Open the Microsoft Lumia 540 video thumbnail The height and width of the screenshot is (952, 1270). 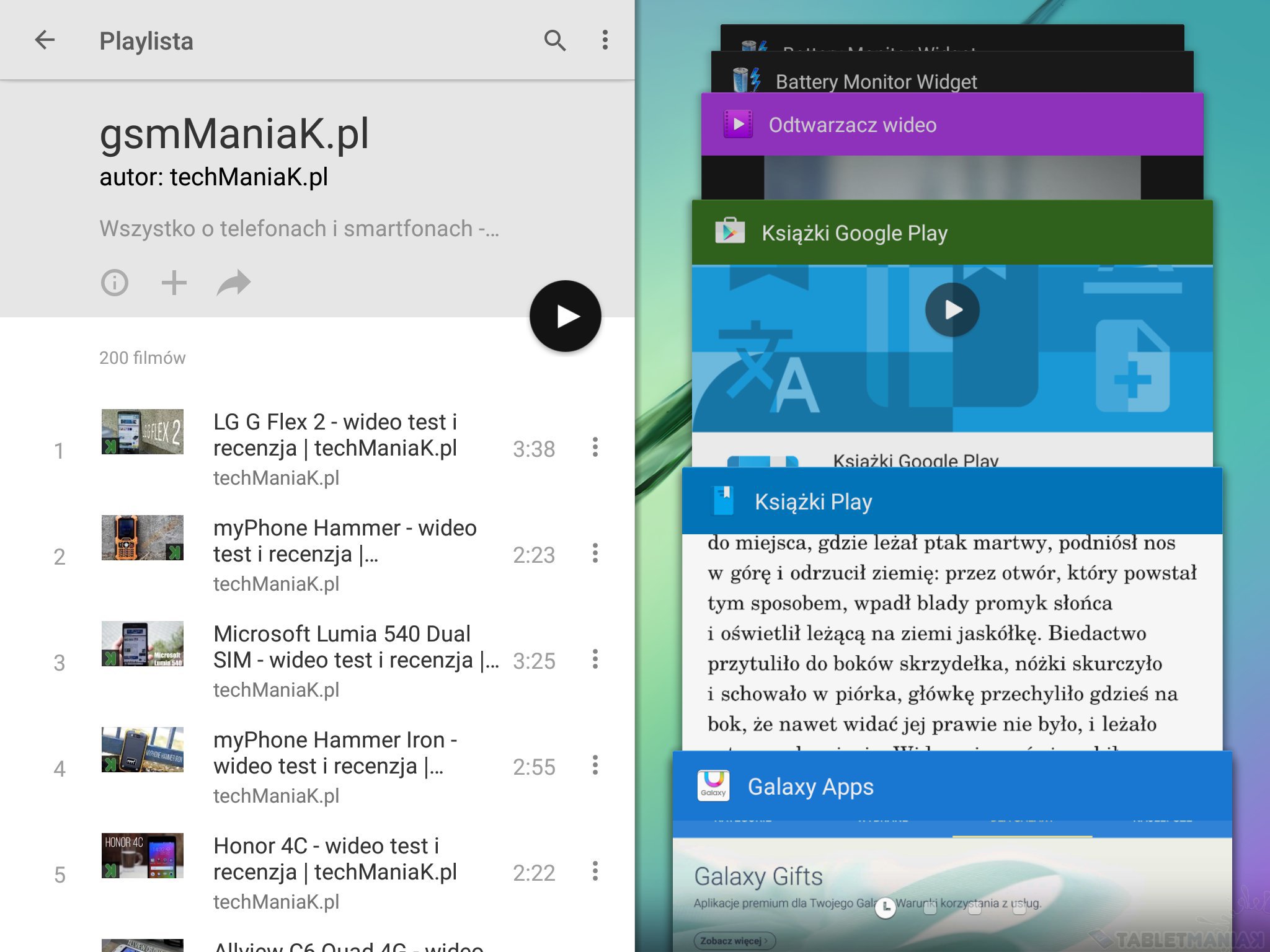[143, 644]
